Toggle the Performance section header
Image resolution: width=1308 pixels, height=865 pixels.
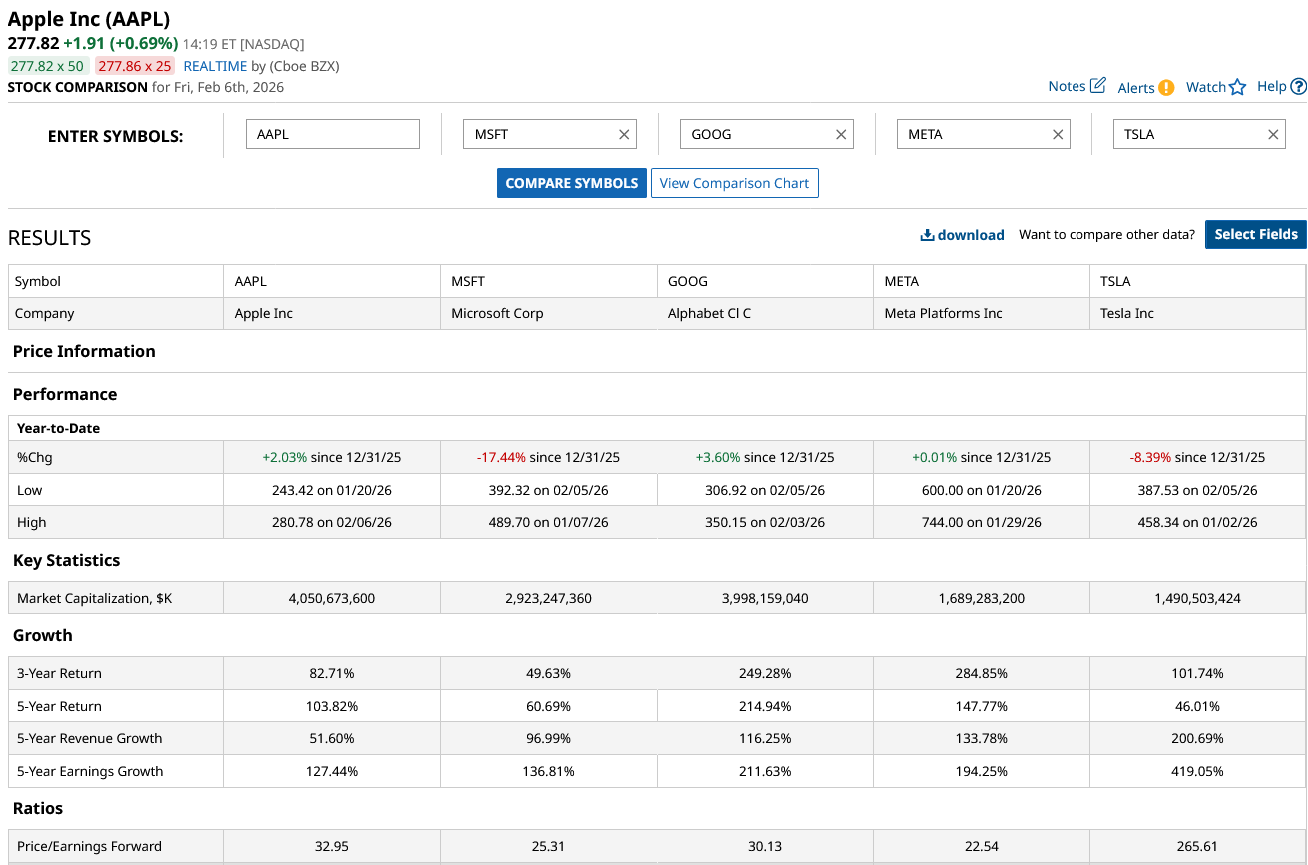click(65, 394)
